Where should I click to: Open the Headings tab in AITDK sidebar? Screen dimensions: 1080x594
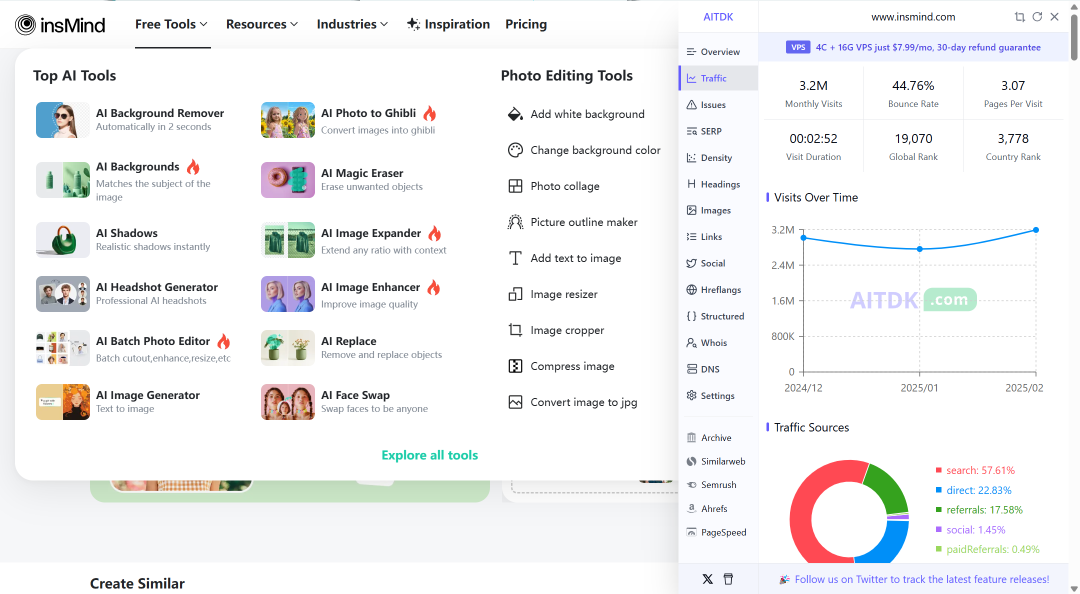coord(718,184)
